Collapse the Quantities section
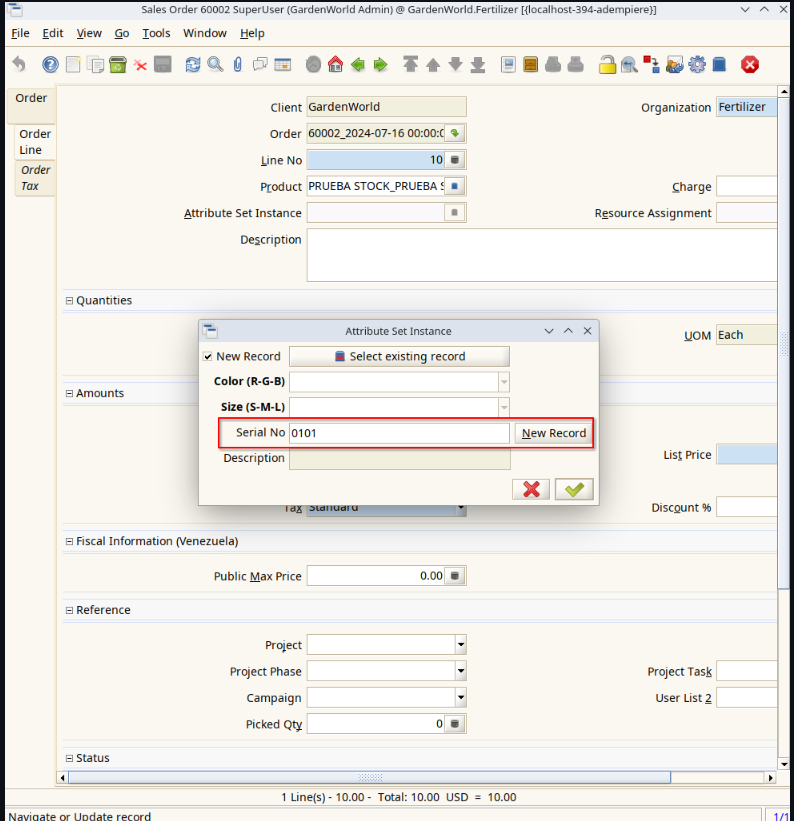Image resolution: width=794 pixels, height=821 pixels. click(x=70, y=301)
